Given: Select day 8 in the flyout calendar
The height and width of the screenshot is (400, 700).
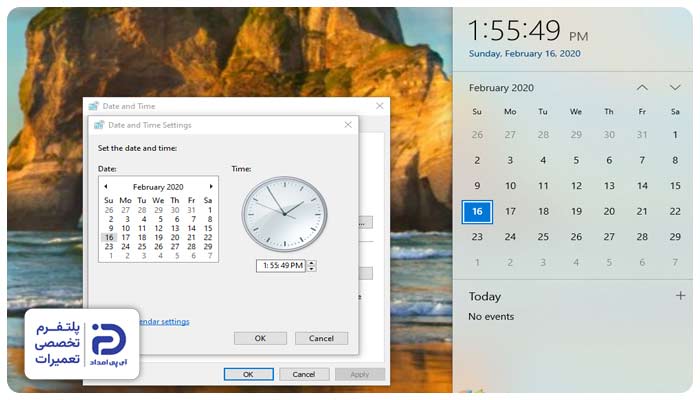Looking at the screenshot, I should (675, 160).
